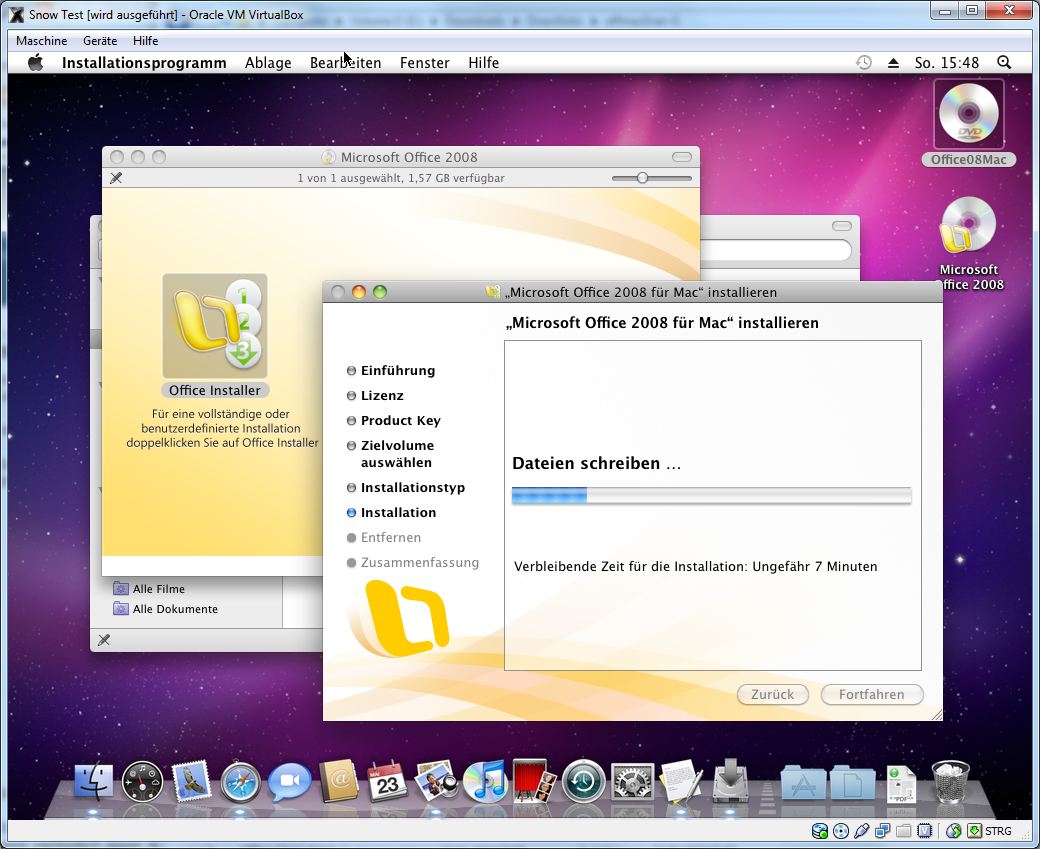Open Time Machine in the dock
The height and width of the screenshot is (849, 1040).
click(x=583, y=781)
